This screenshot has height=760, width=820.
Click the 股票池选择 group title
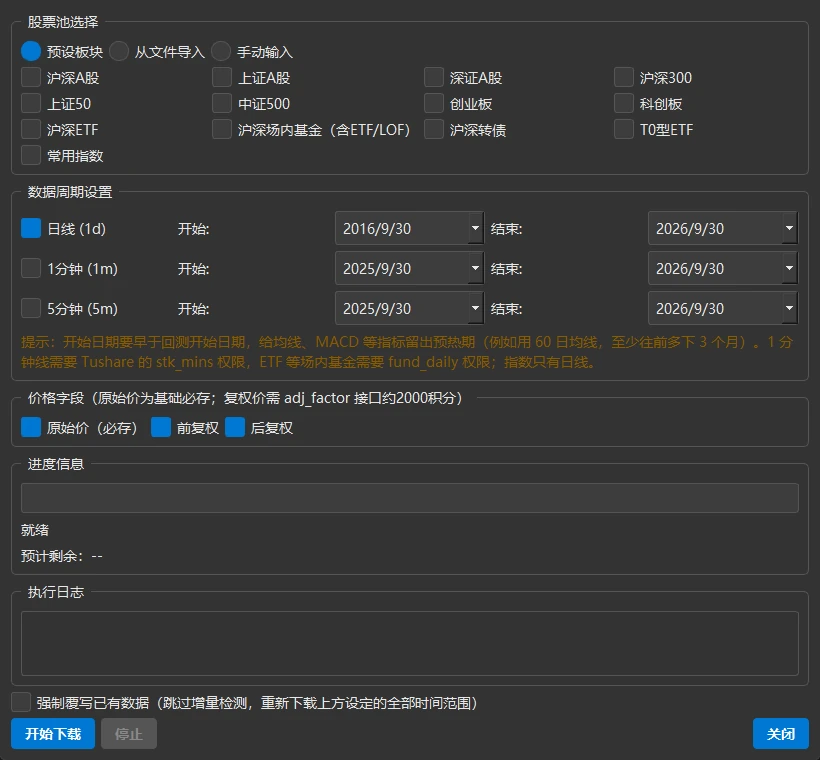pos(63,22)
